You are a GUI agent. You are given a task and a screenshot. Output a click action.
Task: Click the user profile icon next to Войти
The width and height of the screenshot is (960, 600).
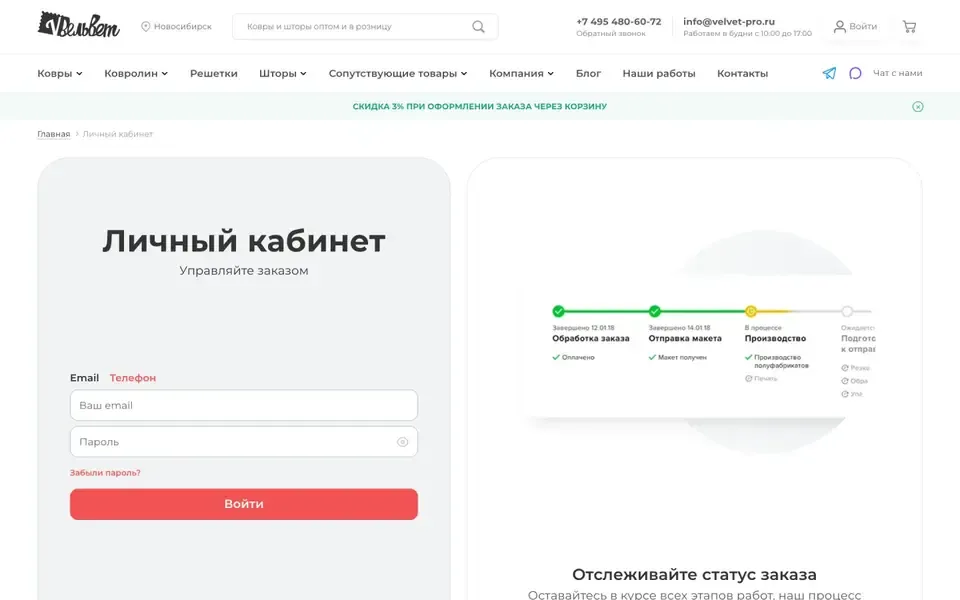[x=839, y=26]
